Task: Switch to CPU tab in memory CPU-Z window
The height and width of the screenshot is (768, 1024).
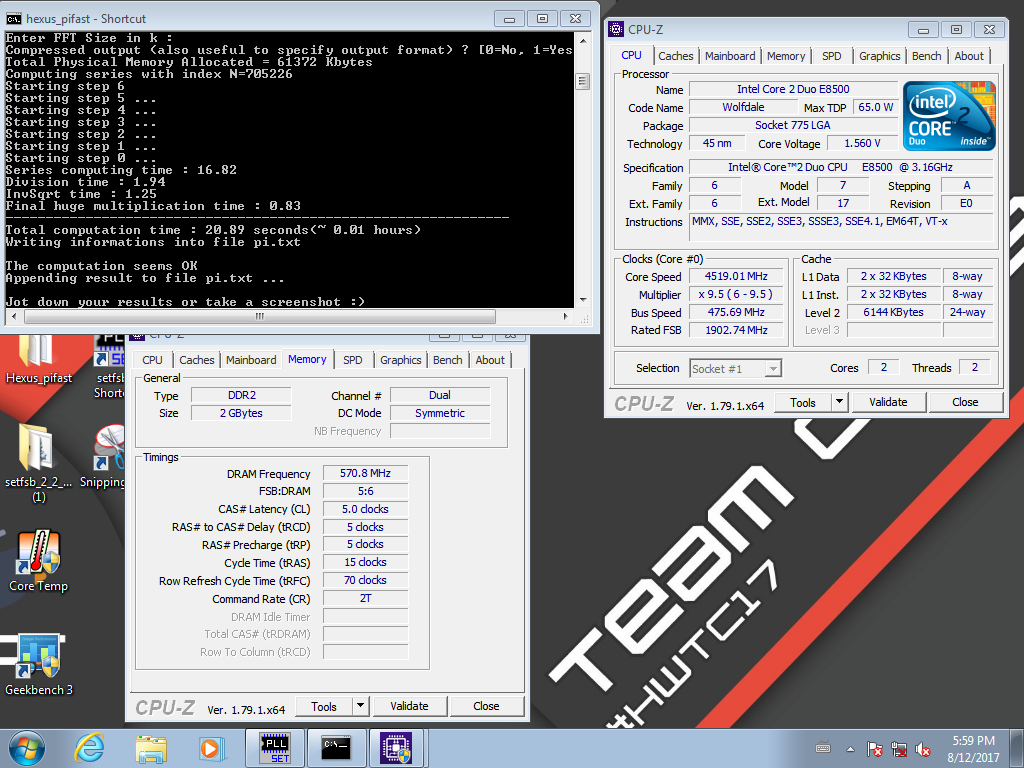Action: point(152,360)
